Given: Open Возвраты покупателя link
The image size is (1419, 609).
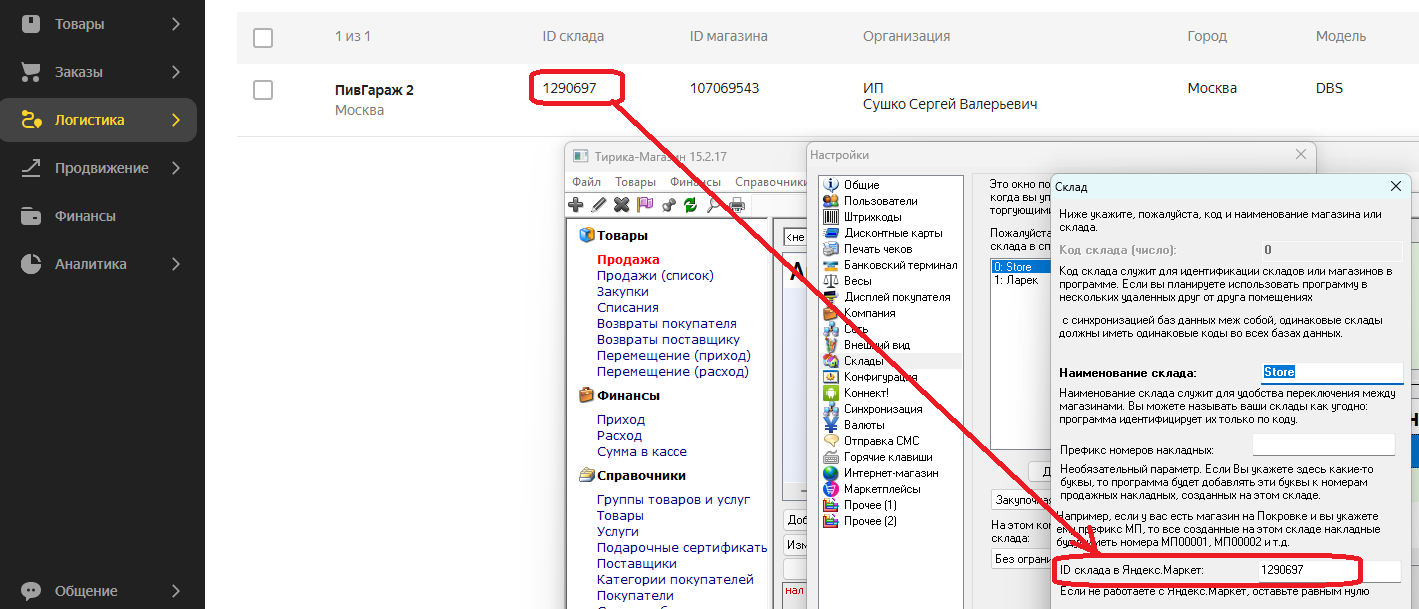Looking at the screenshot, I should 667,323.
